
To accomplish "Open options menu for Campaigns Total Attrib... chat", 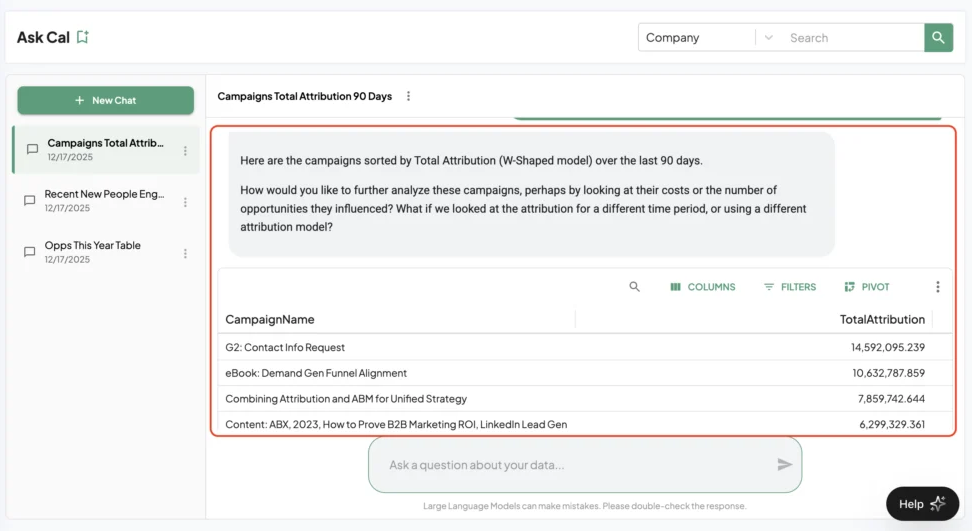I will [x=185, y=151].
